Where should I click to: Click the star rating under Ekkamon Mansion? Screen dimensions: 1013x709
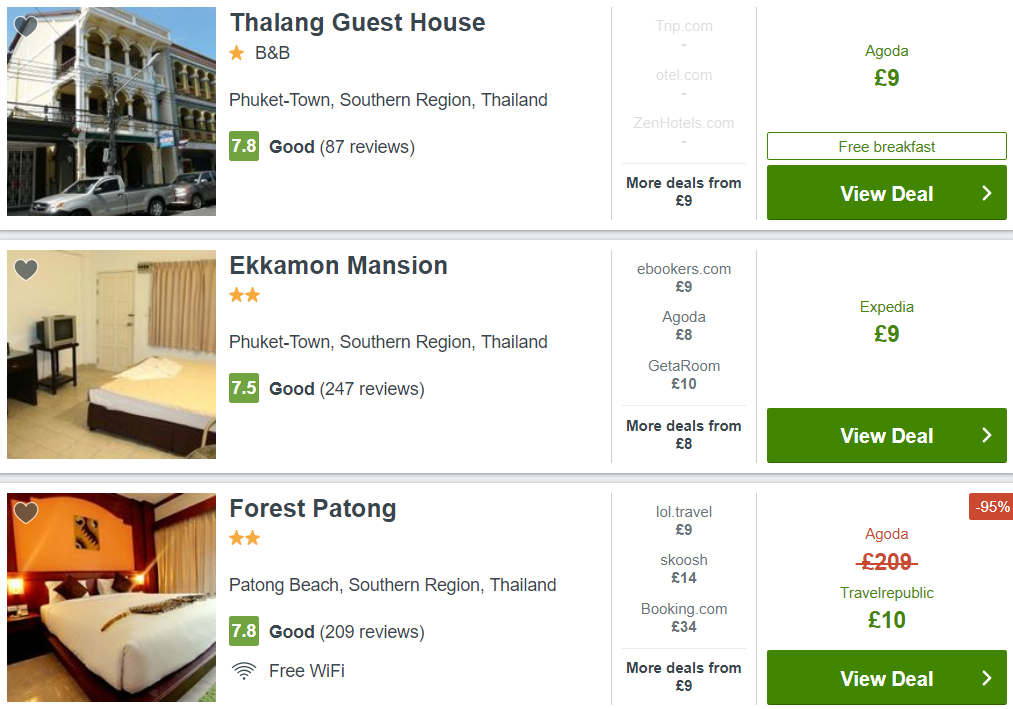(x=245, y=295)
